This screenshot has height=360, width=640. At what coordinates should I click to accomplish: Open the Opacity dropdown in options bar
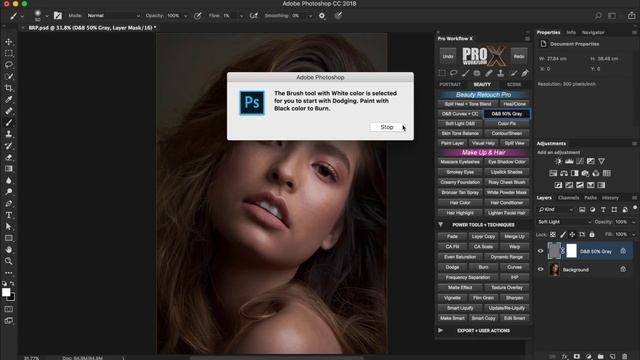[x=186, y=16]
